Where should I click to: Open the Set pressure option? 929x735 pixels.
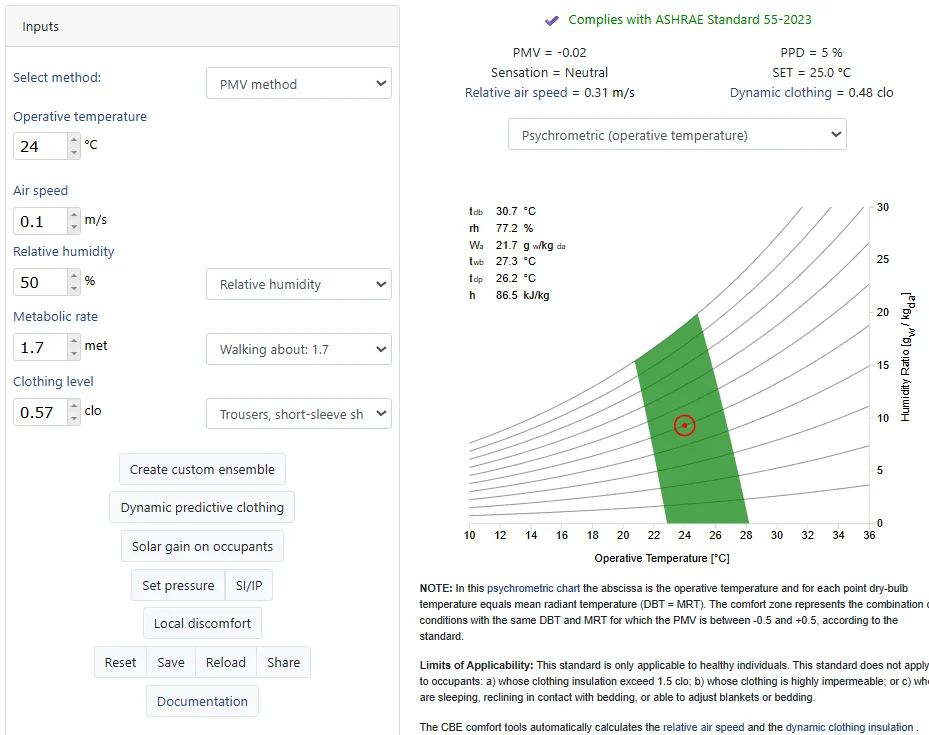pyautogui.click(x=178, y=585)
